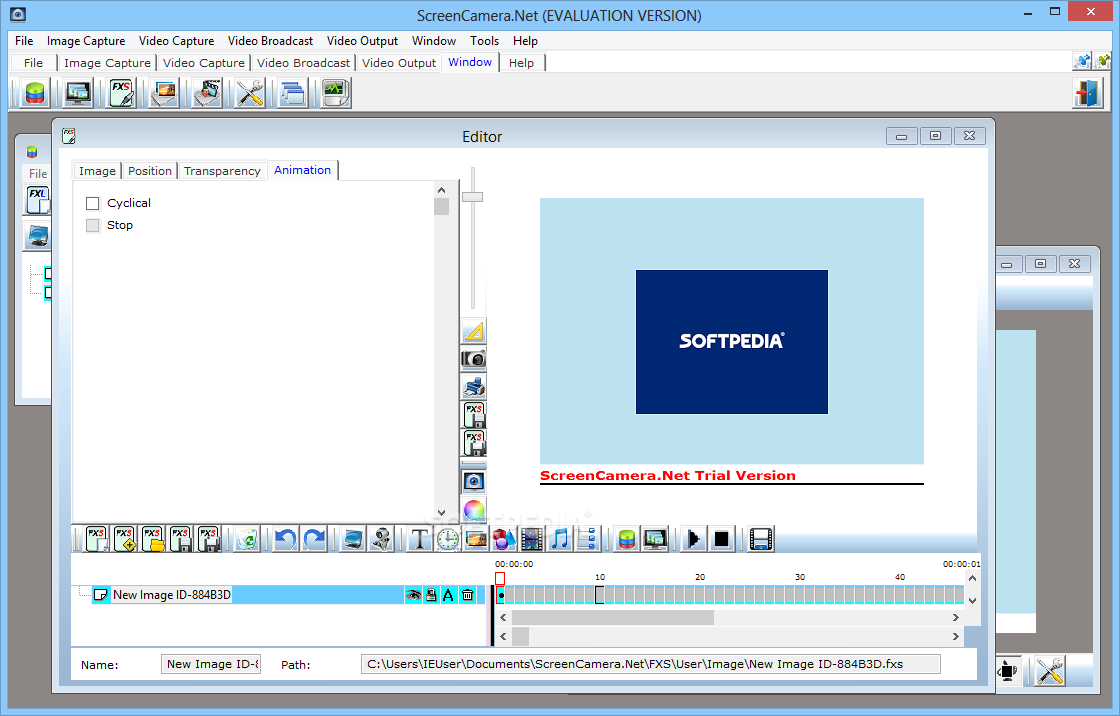Click the exit door icon at top right
Viewport: 1120px width, 716px height.
pyautogui.click(x=1088, y=93)
